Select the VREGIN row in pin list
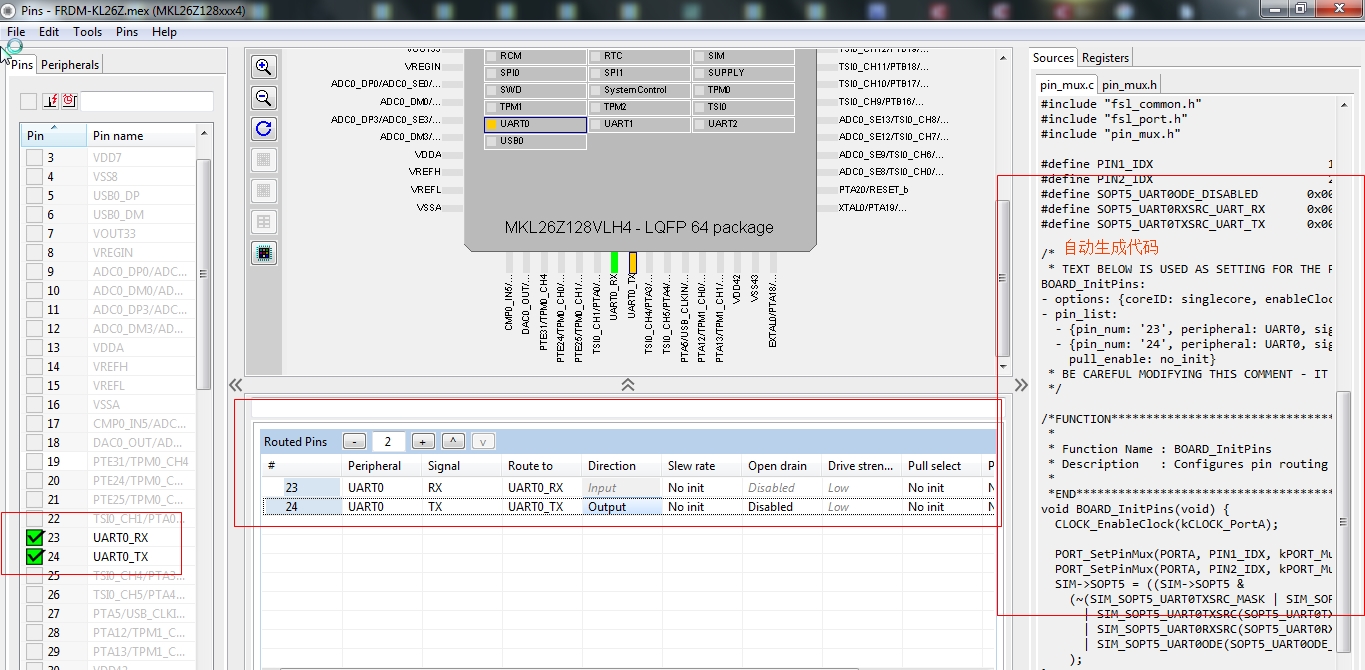The width and height of the screenshot is (1365, 670). 108,253
